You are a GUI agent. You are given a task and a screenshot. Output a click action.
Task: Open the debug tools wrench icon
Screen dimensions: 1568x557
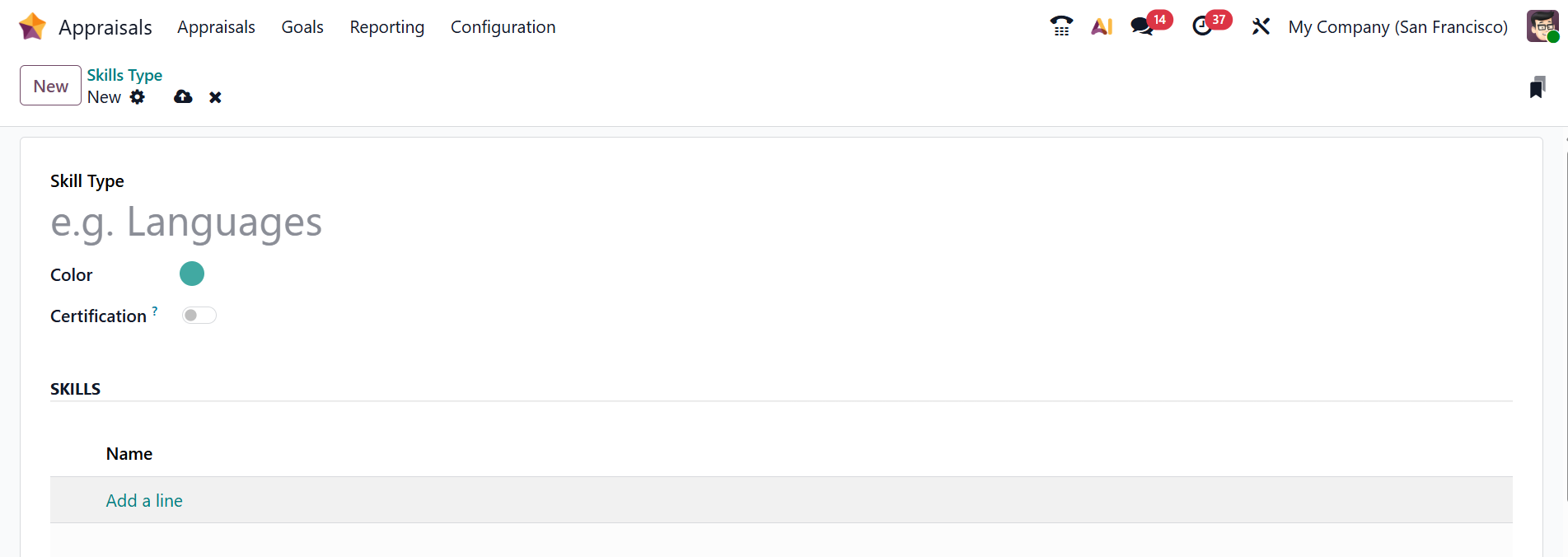1261,26
